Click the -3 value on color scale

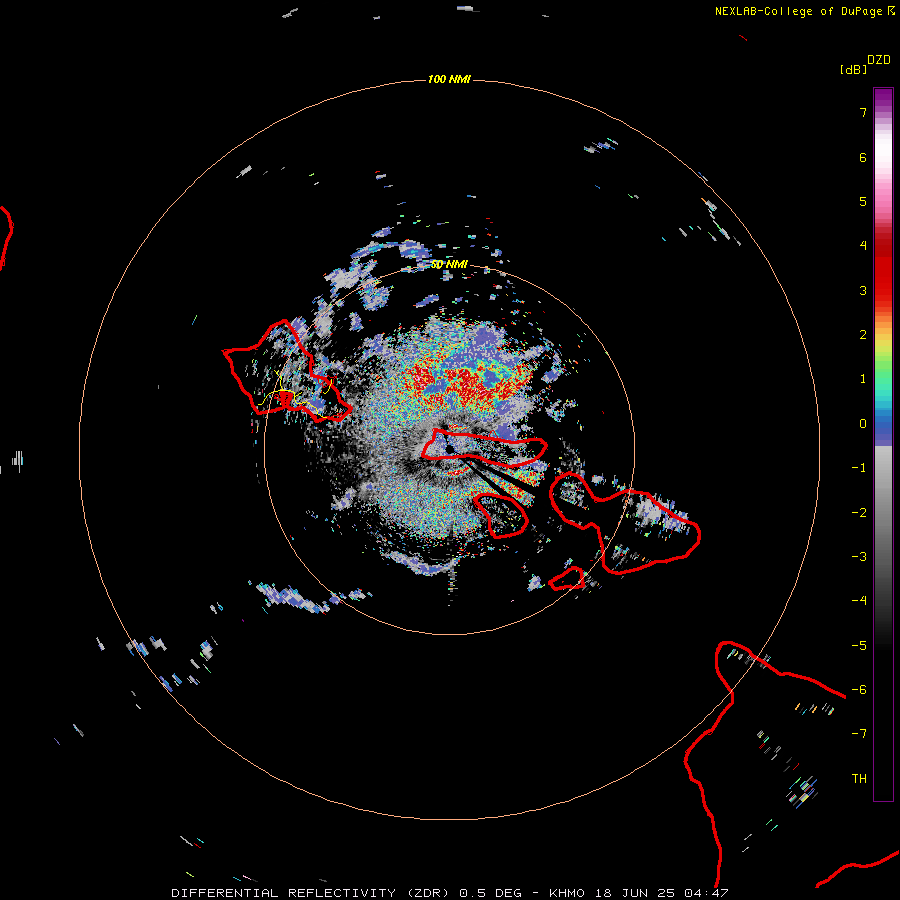tap(859, 557)
